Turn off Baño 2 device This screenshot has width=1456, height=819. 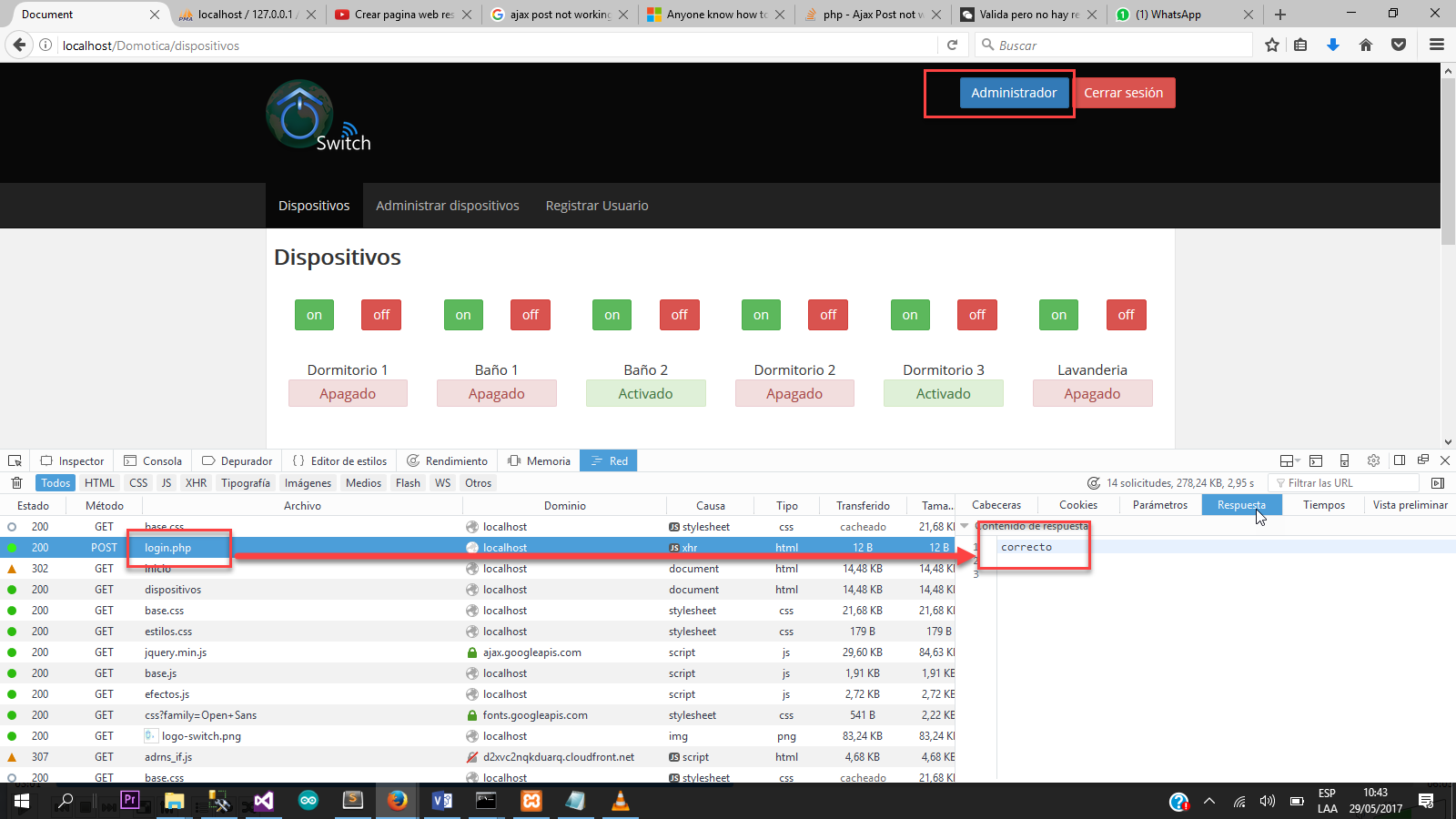[679, 315]
